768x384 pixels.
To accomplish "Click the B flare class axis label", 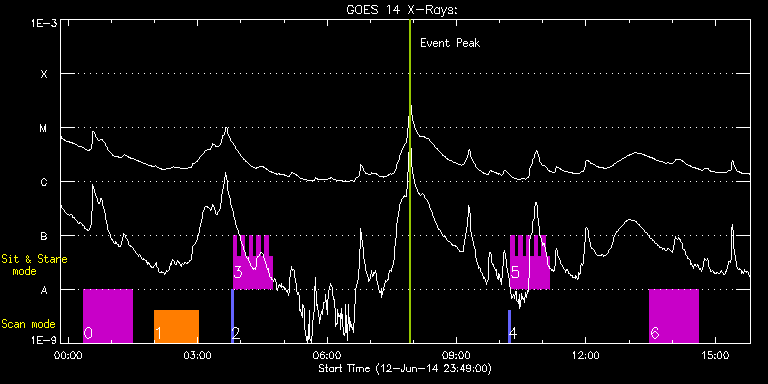I will coord(44,236).
